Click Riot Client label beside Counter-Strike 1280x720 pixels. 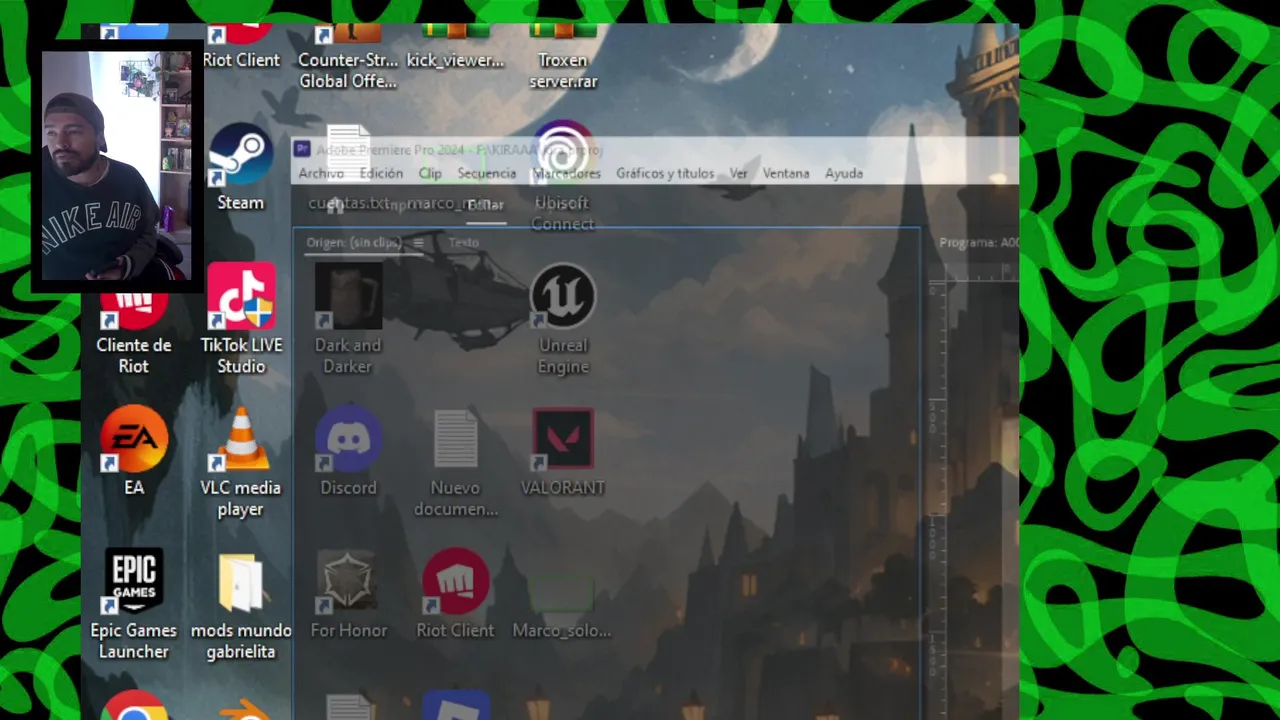tap(241, 60)
